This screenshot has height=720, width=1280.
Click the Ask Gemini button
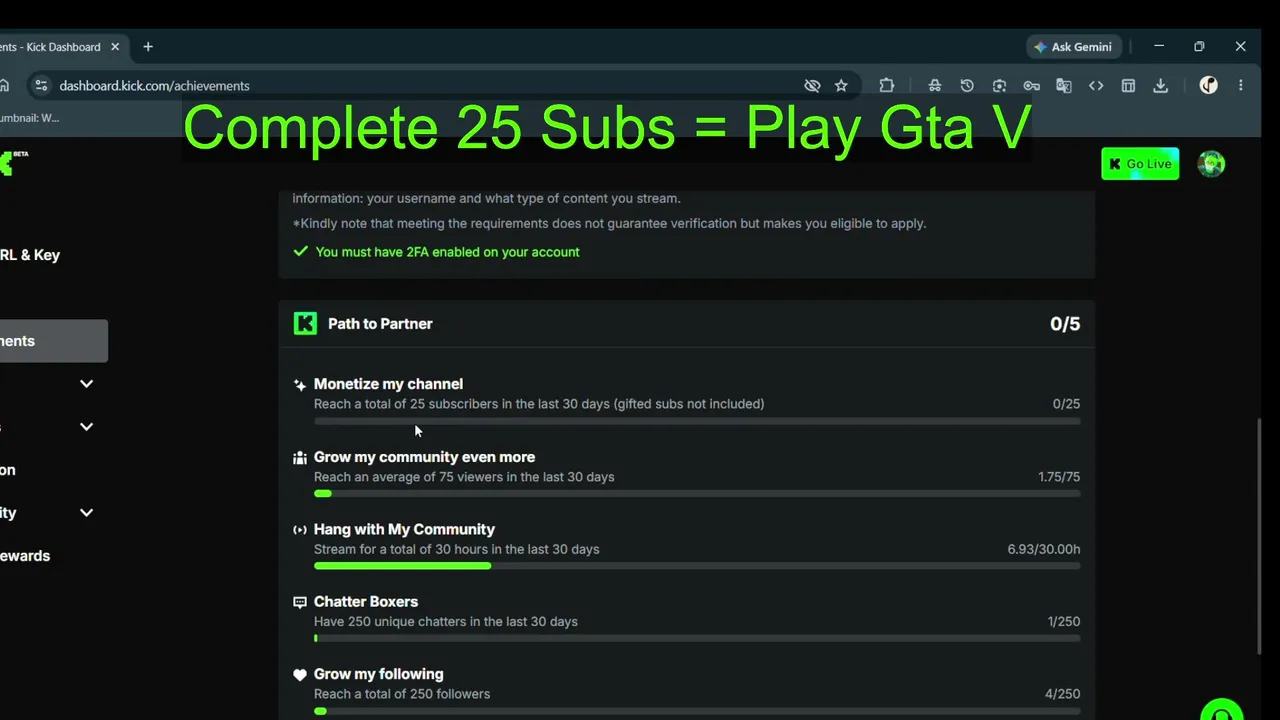pyautogui.click(x=1073, y=47)
